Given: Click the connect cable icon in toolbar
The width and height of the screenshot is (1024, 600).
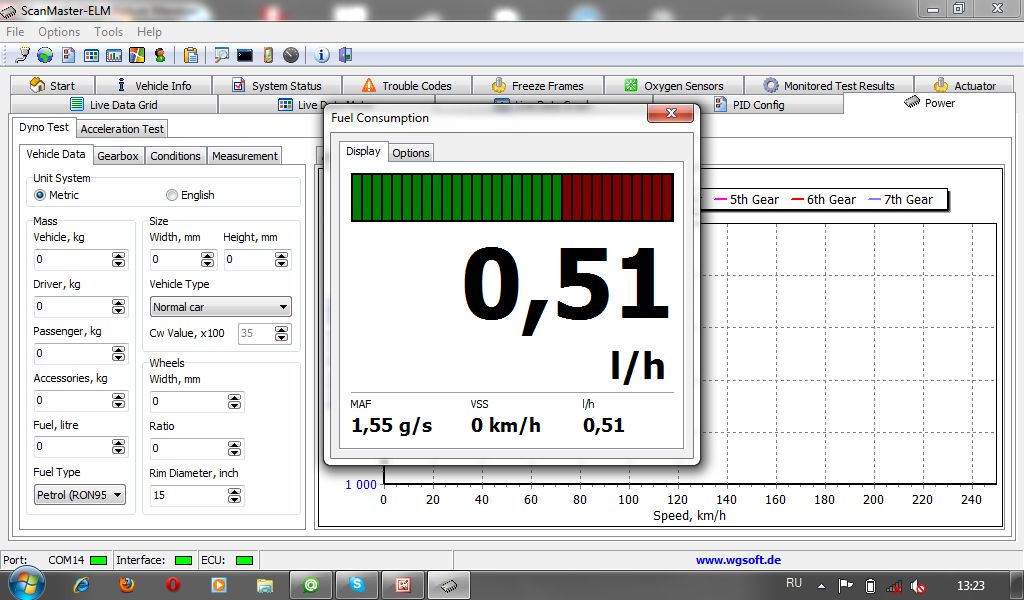Looking at the screenshot, I should 21,55.
